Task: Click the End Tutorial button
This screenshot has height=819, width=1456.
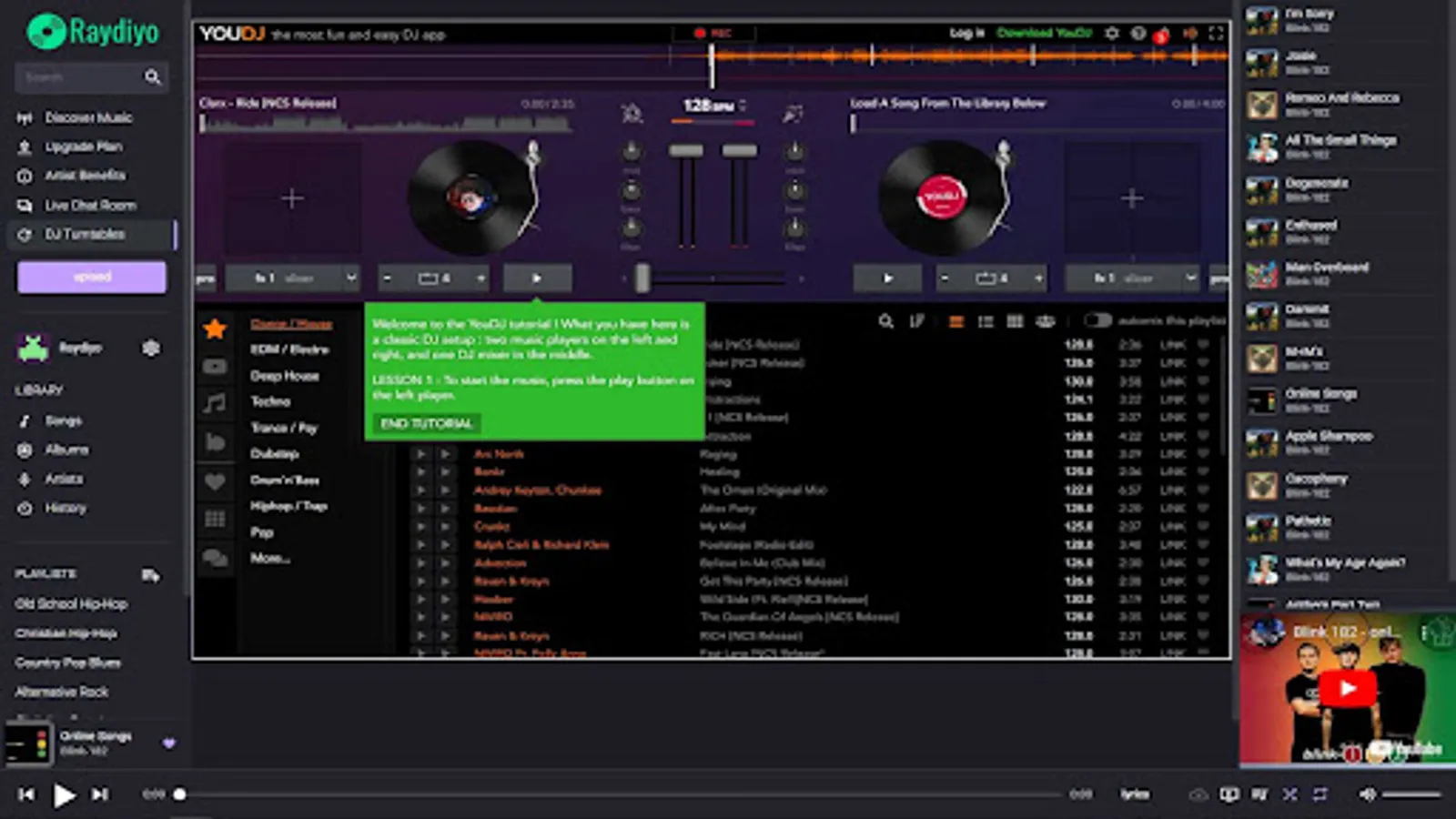Action: [x=426, y=423]
